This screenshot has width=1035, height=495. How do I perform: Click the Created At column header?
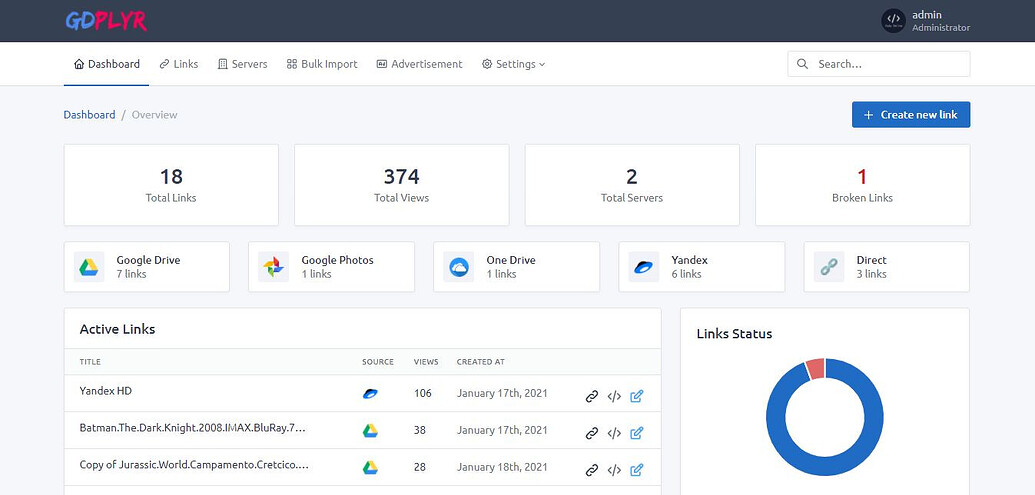coord(481,362)
